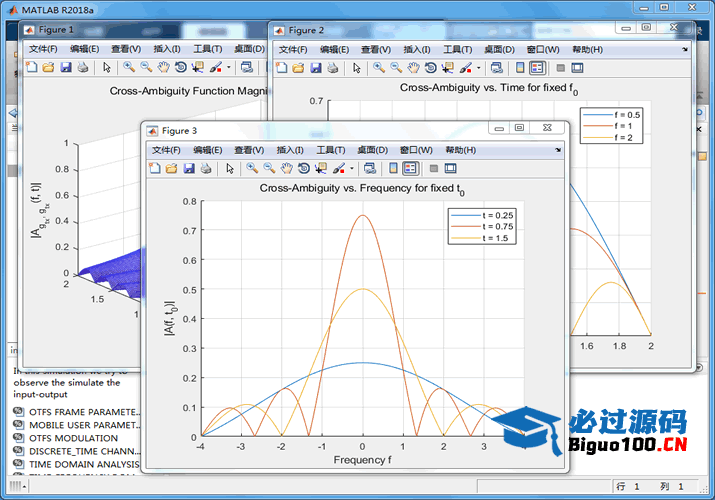Click Zoom Out tool in Figure 2

tap(397, 68)
